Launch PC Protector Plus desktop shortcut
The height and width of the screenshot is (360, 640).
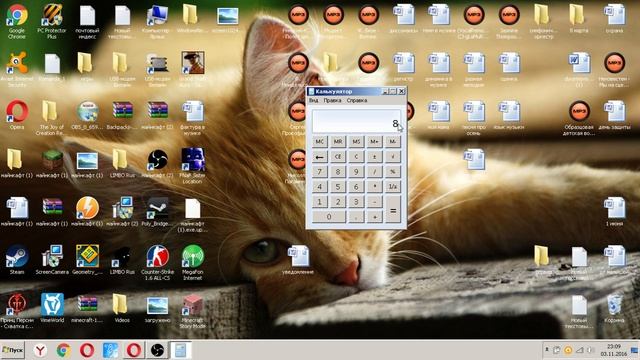[x=52, y=22]
